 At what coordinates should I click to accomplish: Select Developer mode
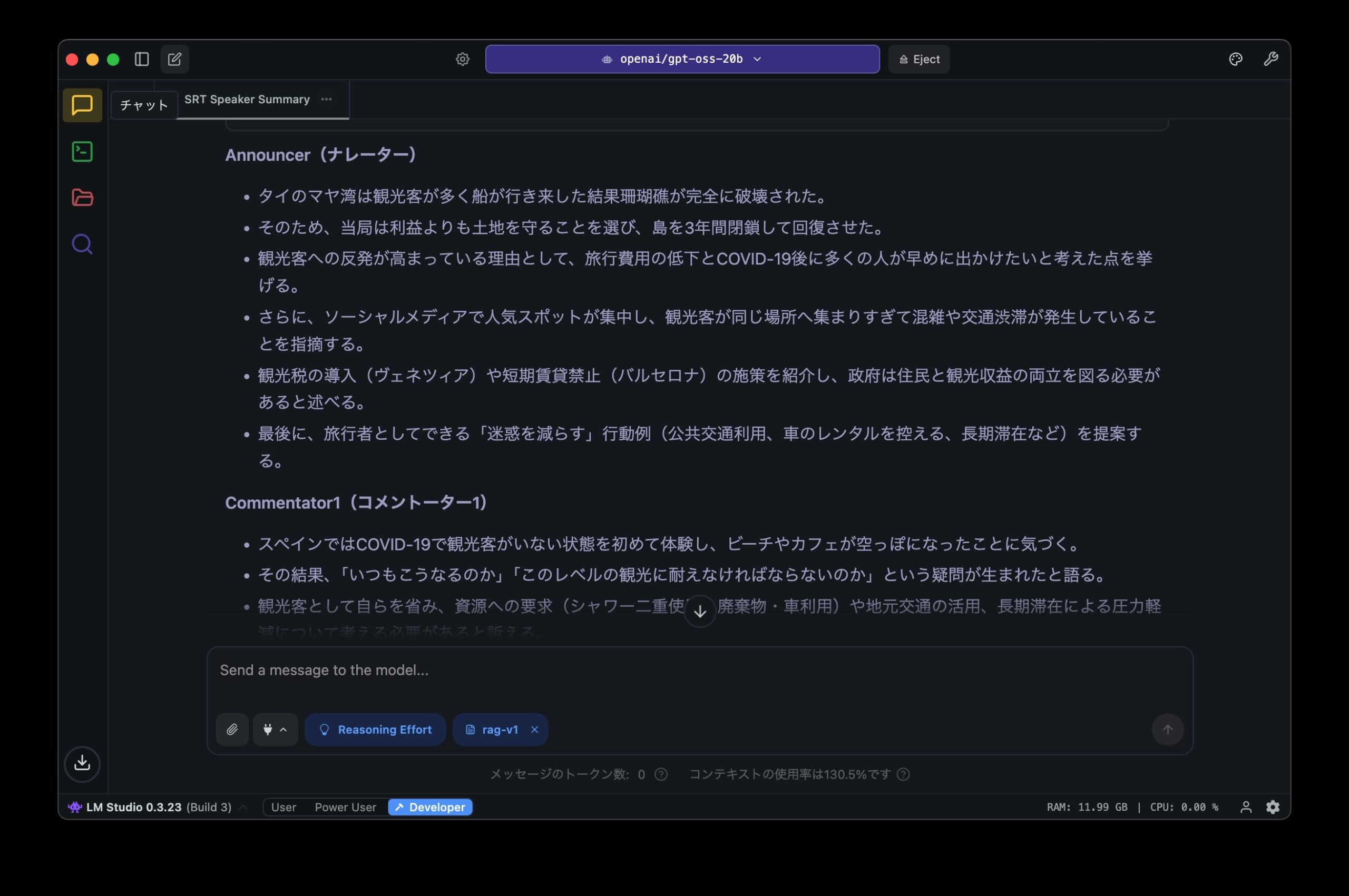click(431, 807)
